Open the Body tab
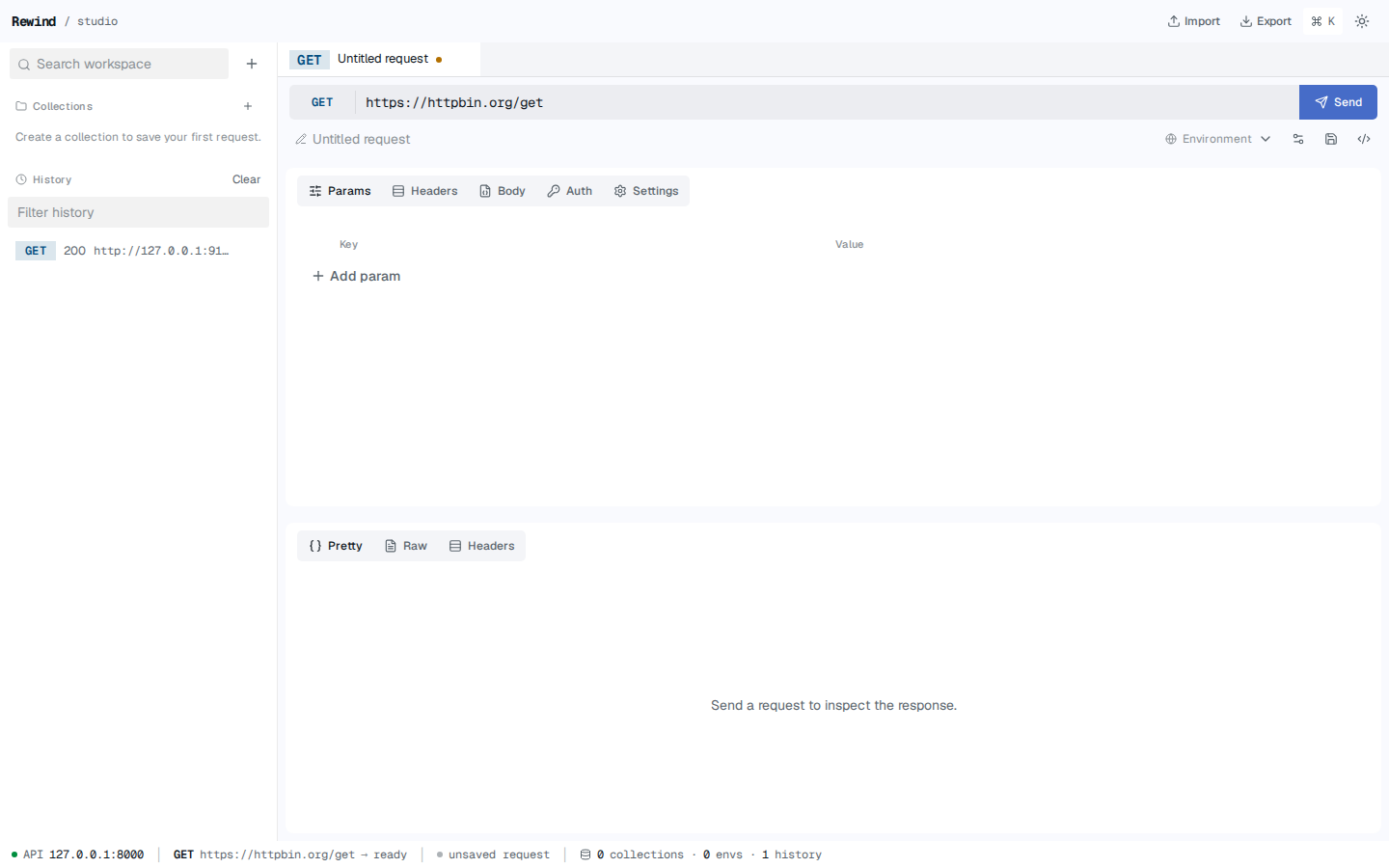Screen dimensions: 1389x868 click(503, 191)
